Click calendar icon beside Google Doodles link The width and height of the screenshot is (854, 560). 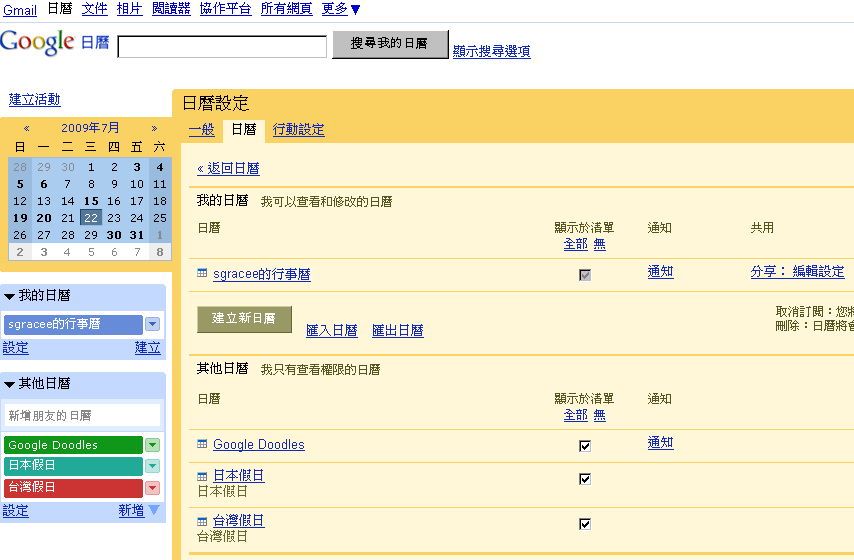202,444
